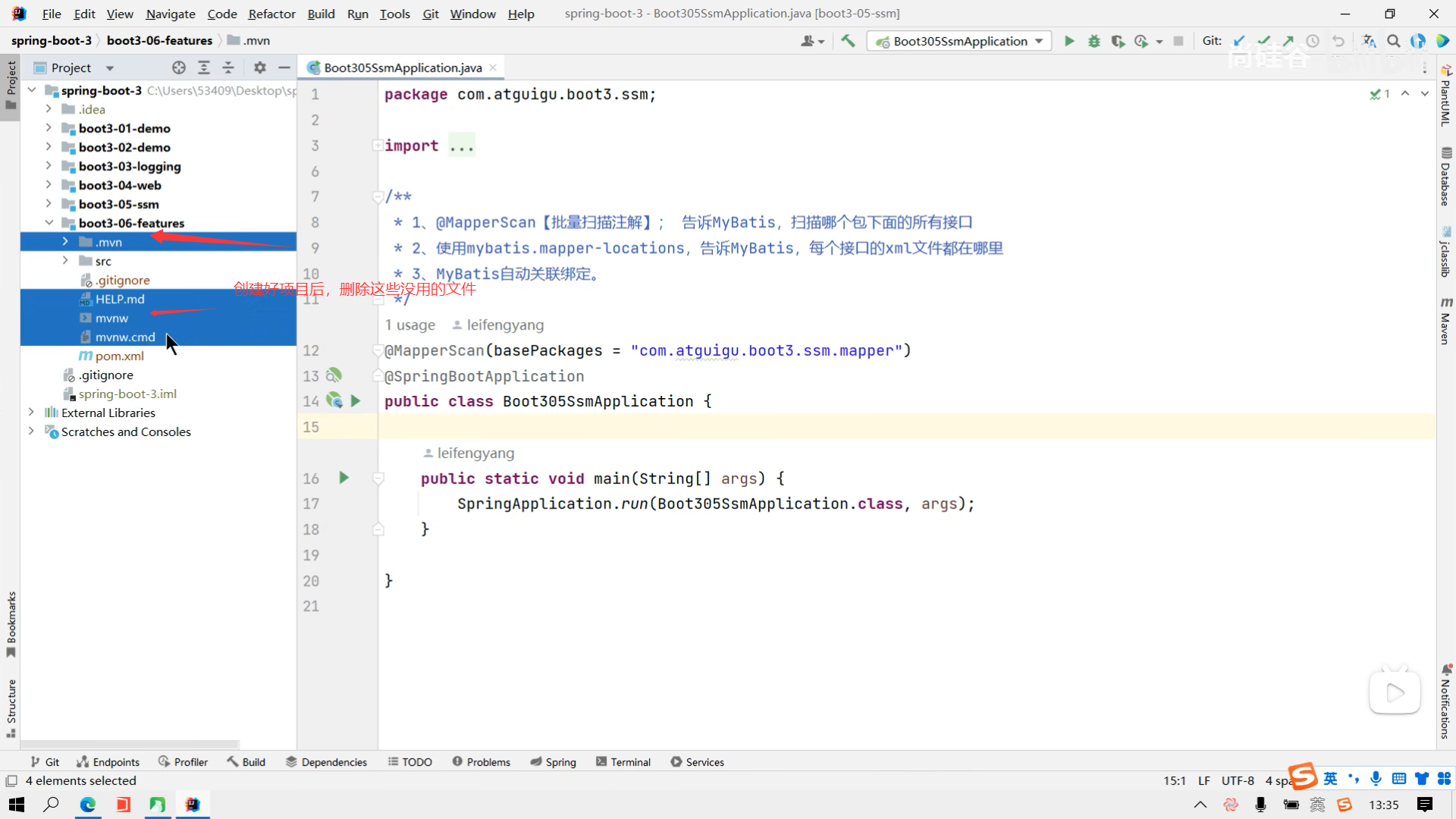Click the Search Everywhere magnifier icon
The width and height of the screenshot is (1456, 819).
[x=1393, y=41]
